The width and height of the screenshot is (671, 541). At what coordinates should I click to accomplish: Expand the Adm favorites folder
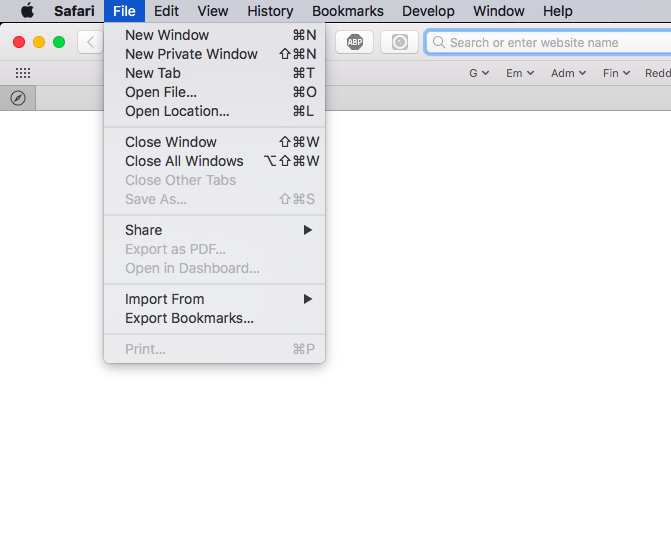(x=568, y=73)
